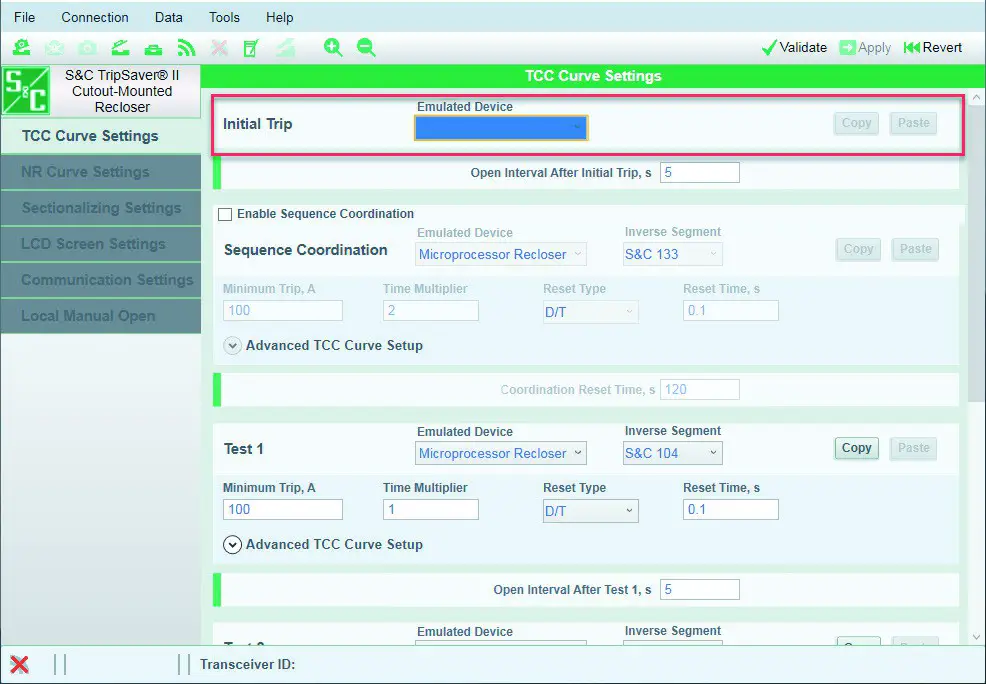Open Test 1 Reset Type dropdown
The height and width of the screenshot is (684, 986).
[x=590, y=510]
